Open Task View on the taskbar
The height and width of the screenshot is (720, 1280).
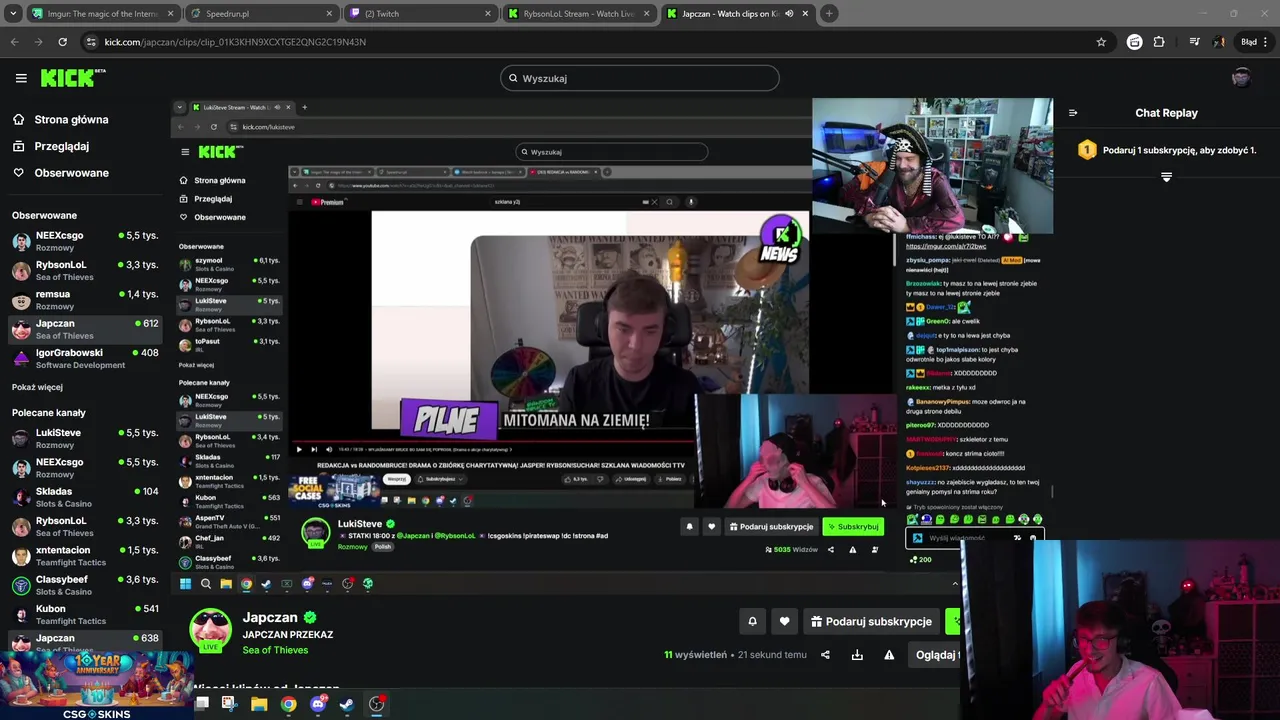point(202,704)
